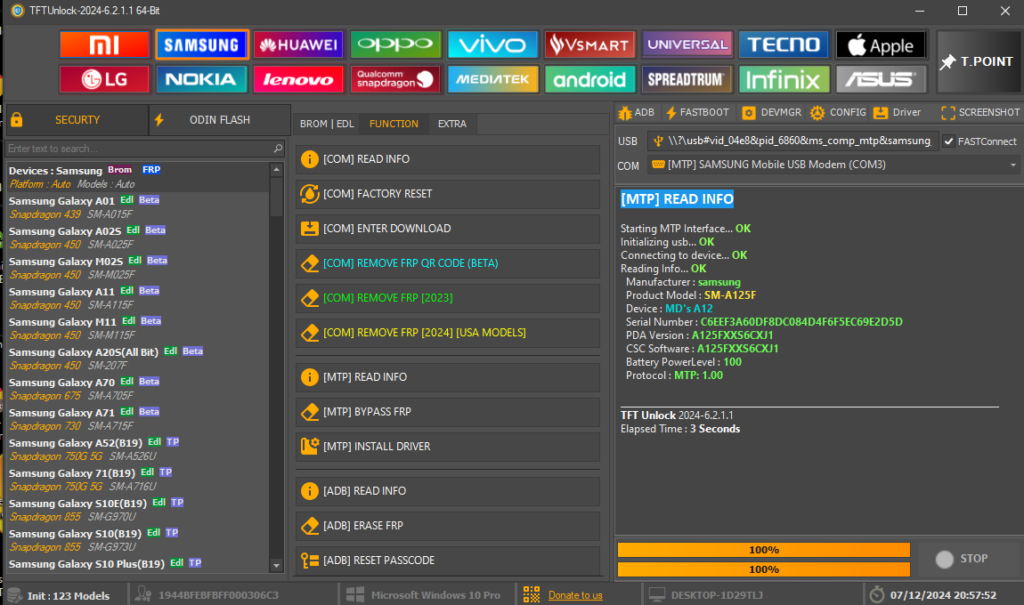Select the MediaTek brand tile
The height and width of the screenshot is (605, 1024).
(x=492, y=79)
